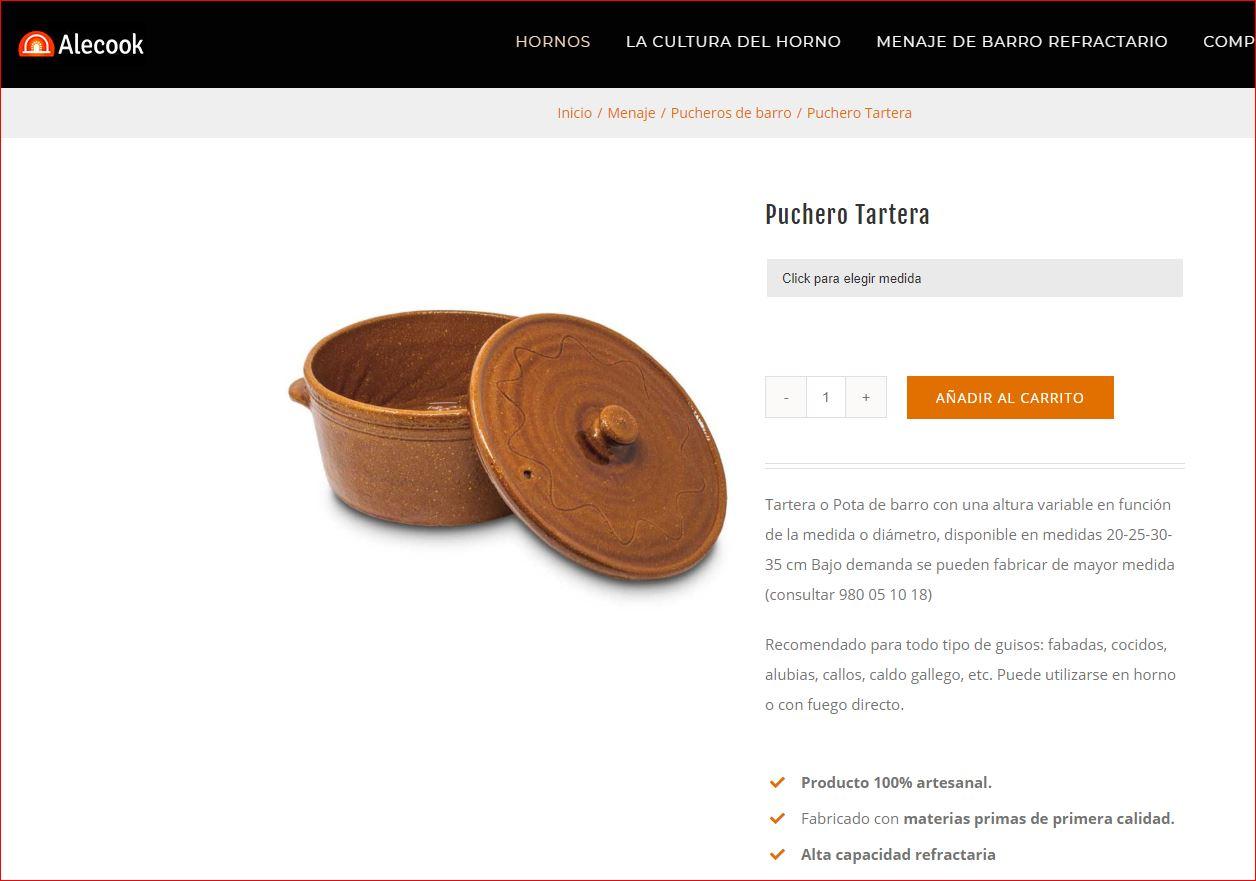Click the Alecook logo icon

click(36, 44)
